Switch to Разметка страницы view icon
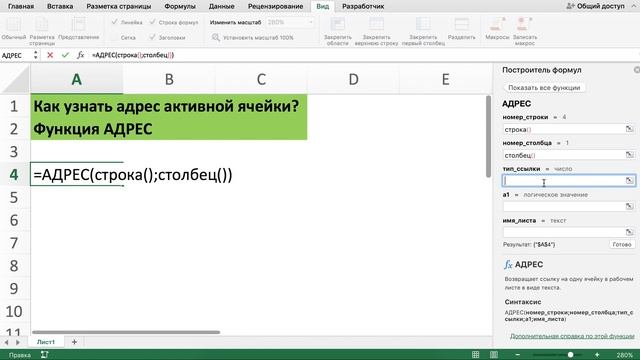The width and height of the screenshot is (640, 360). pyautogui.click(x=42, y=24)
